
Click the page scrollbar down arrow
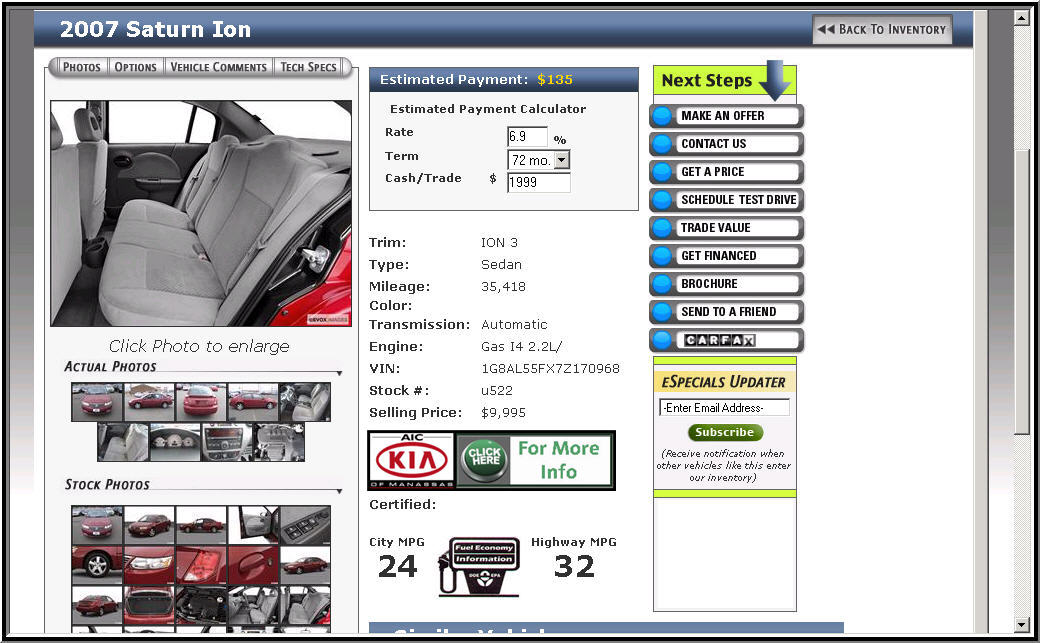tap(1022, 624)
